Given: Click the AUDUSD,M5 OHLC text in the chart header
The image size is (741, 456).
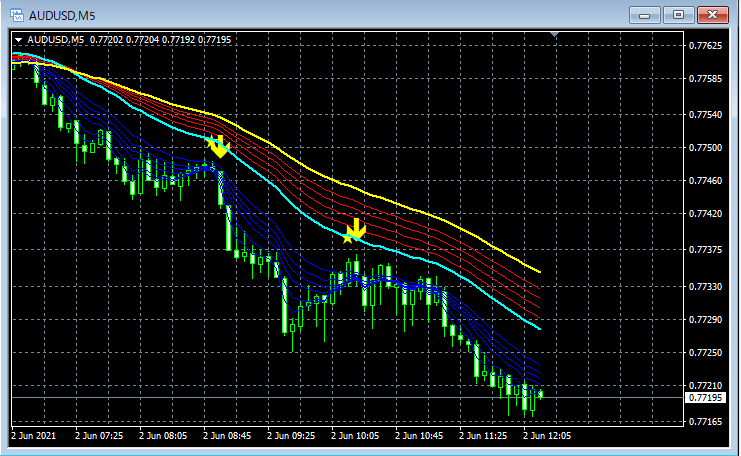Looking at the screenshot, I should [x=129, y=40].
